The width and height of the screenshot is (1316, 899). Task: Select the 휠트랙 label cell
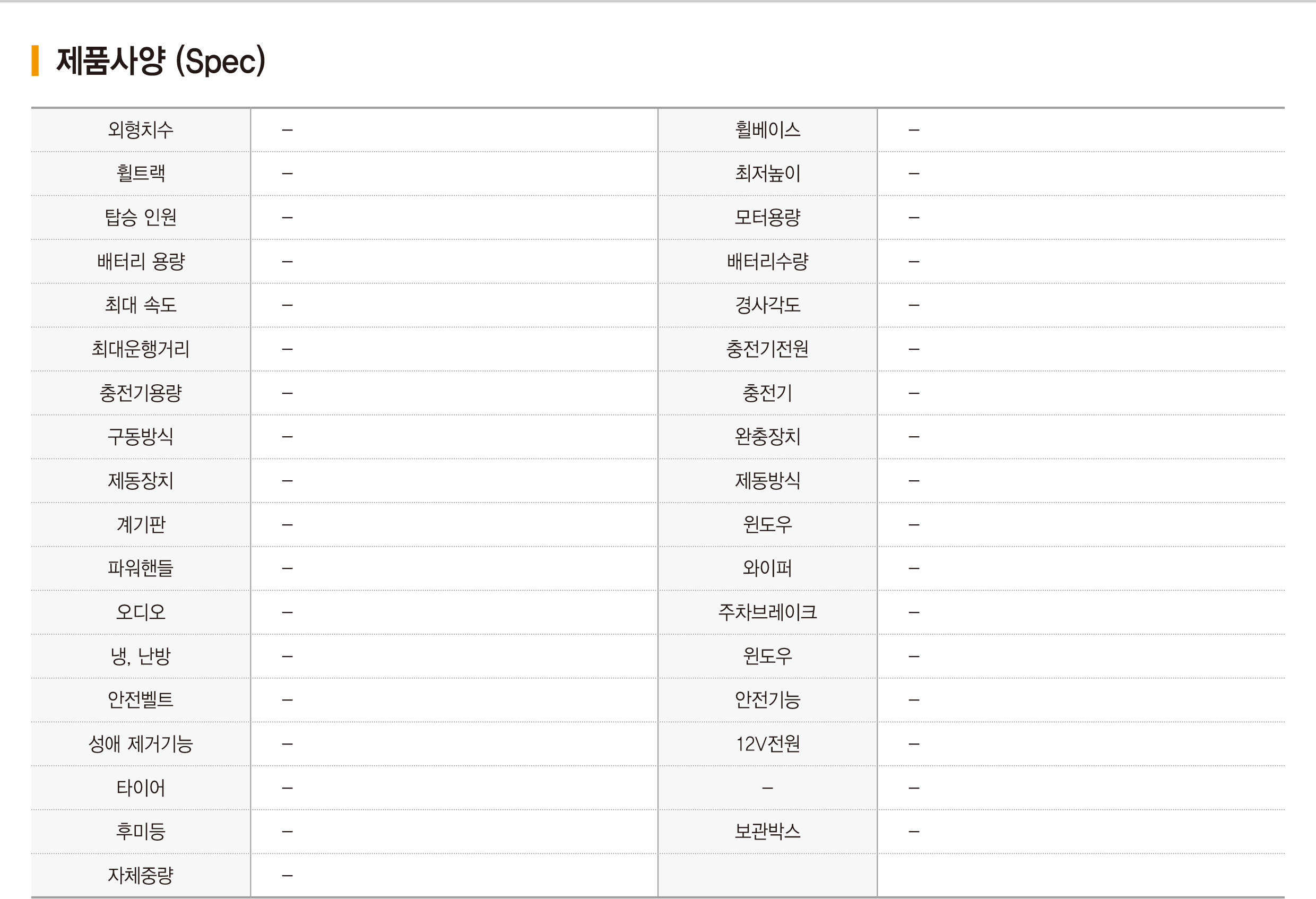click(141, 174)
